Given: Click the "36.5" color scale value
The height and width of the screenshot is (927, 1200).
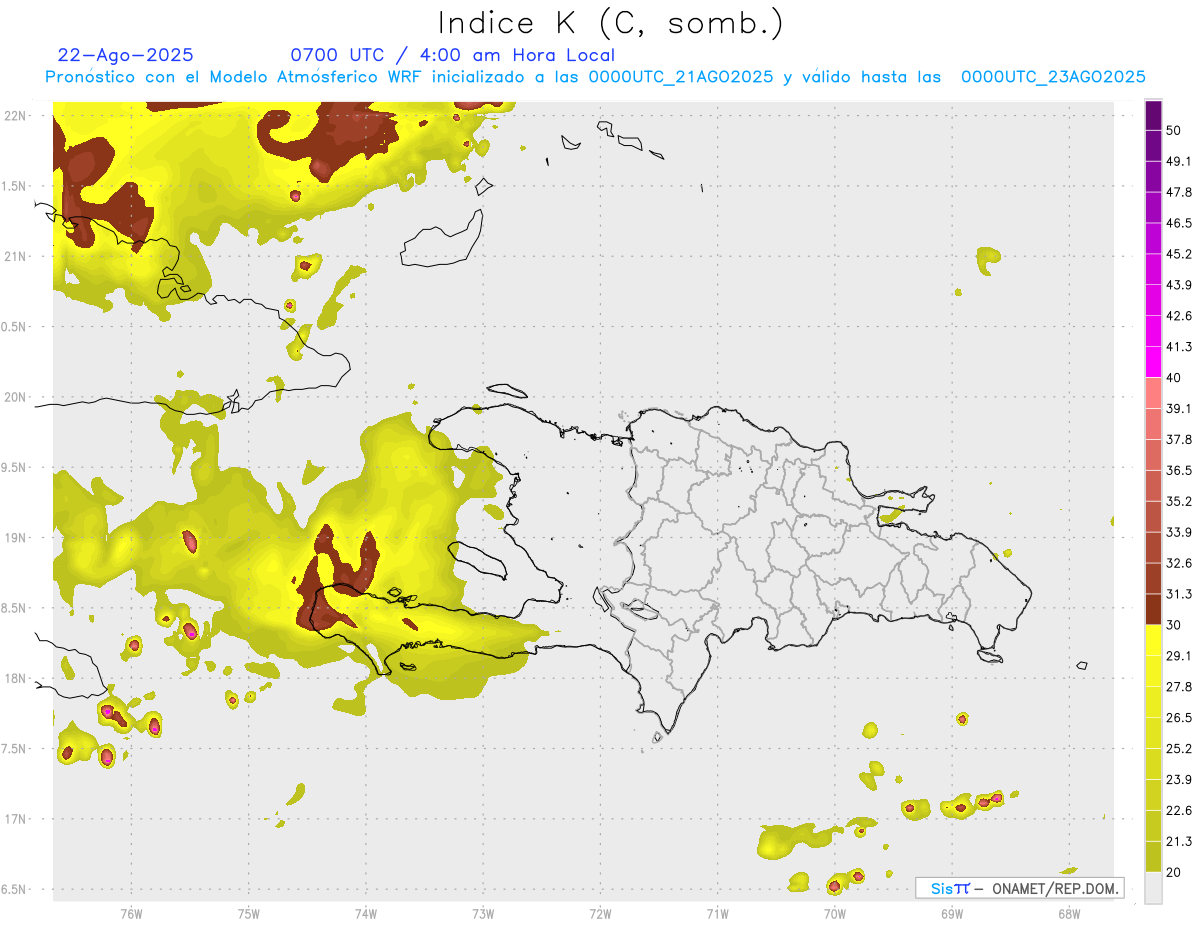Looking at the screenshot, I should pos(1179,470).
